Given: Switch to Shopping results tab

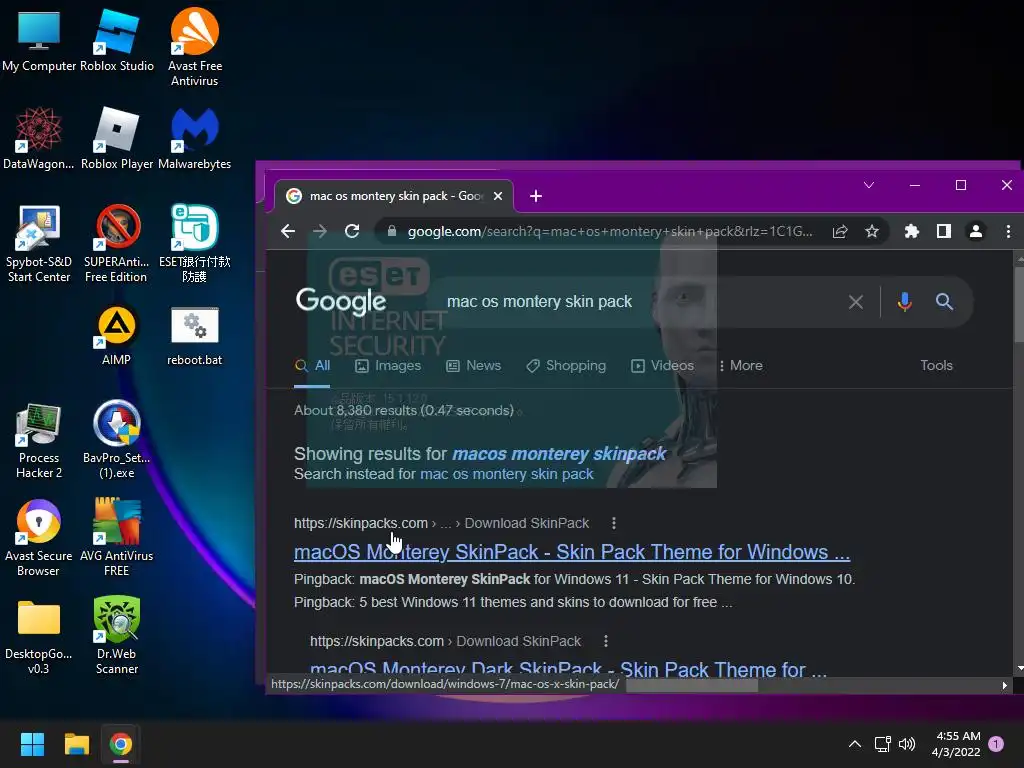Looking at the screenshot, I should tap(566, 366).
